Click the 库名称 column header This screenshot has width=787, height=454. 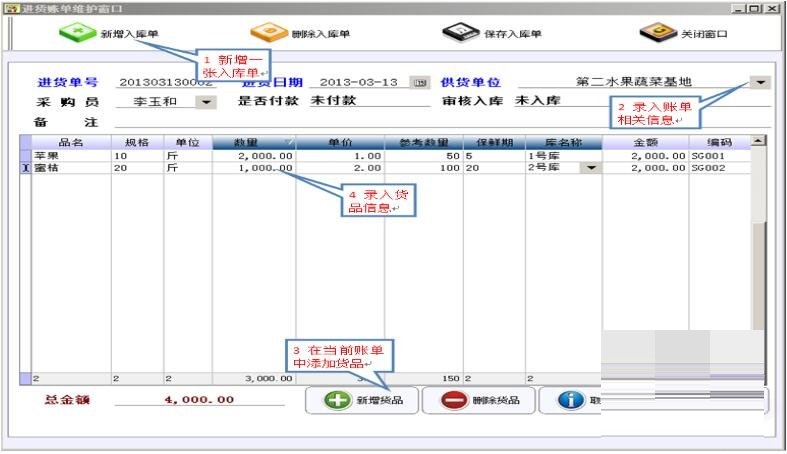coord(563,142)
